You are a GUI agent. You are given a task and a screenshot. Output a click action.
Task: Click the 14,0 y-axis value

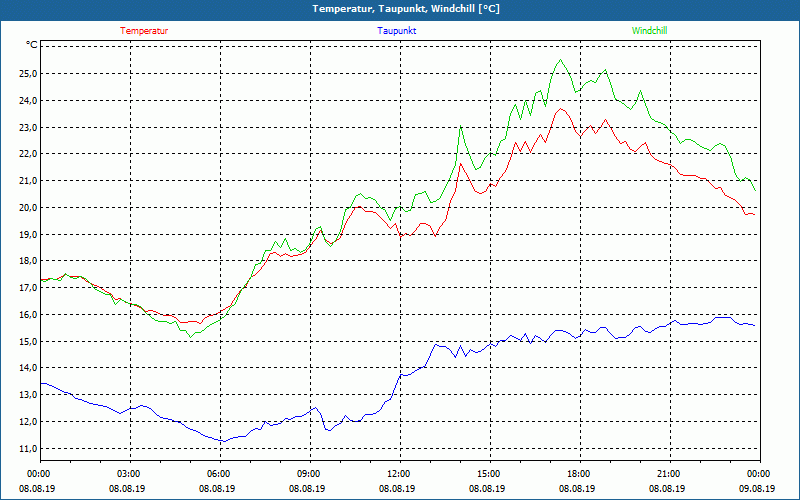(28, 368)
